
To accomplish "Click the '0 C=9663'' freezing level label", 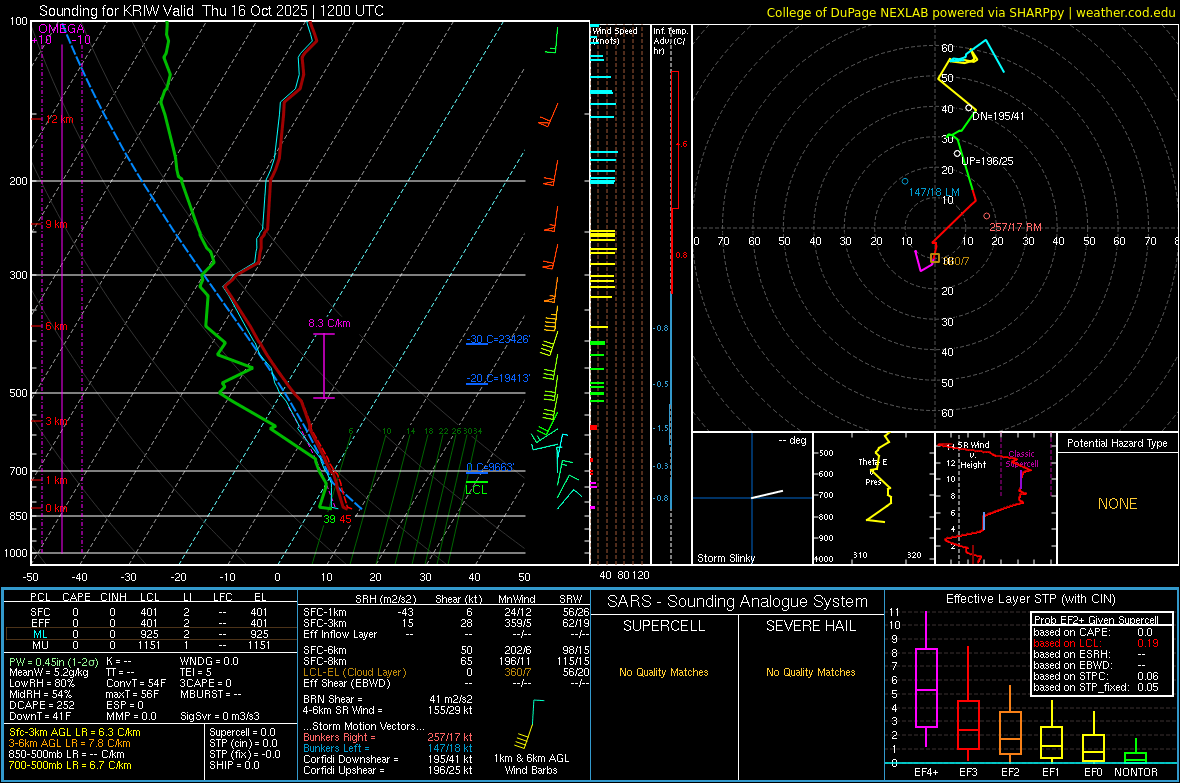I will tap(490, 467).
